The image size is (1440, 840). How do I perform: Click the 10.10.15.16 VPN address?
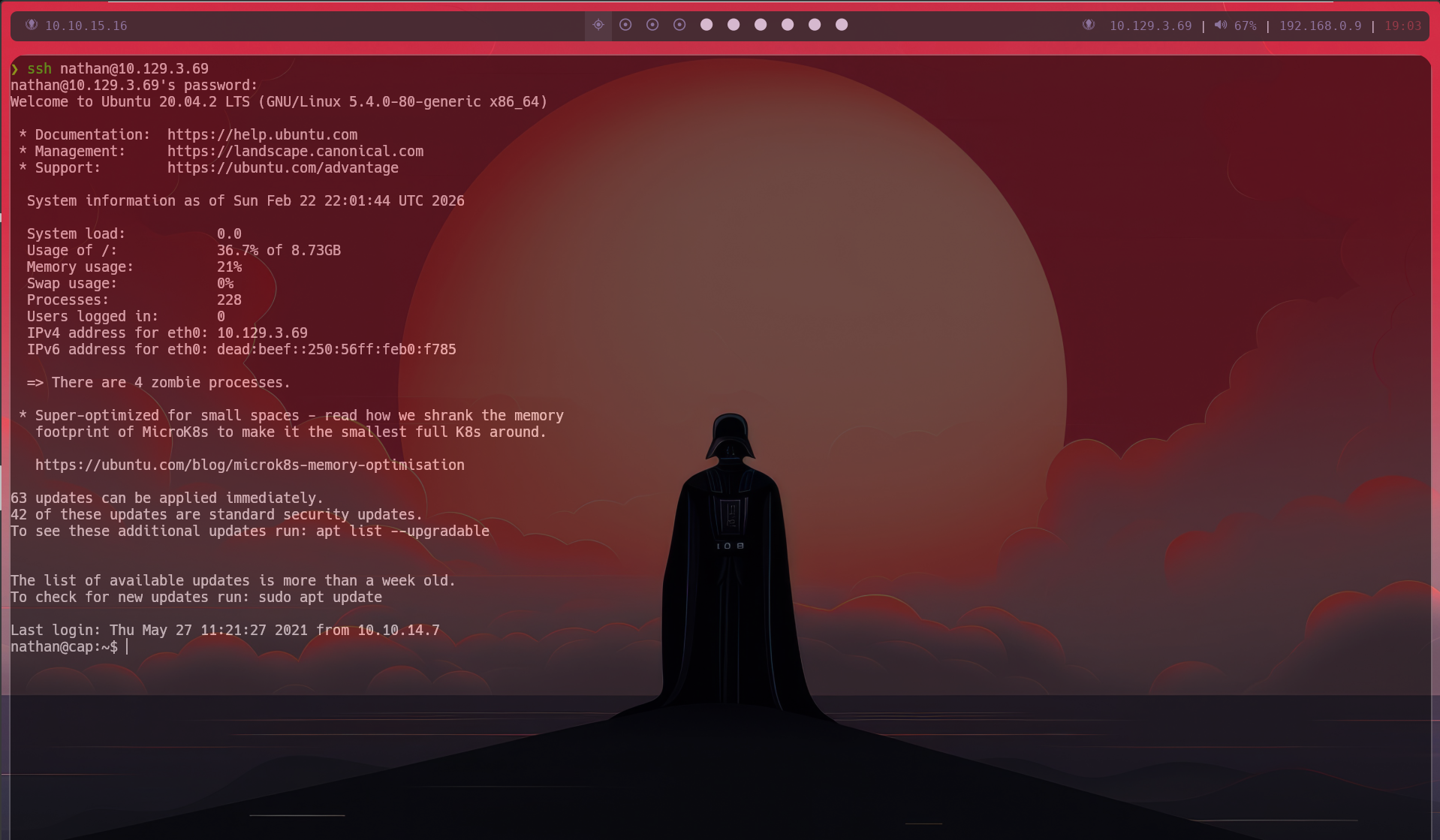click(x=86, y=26)
